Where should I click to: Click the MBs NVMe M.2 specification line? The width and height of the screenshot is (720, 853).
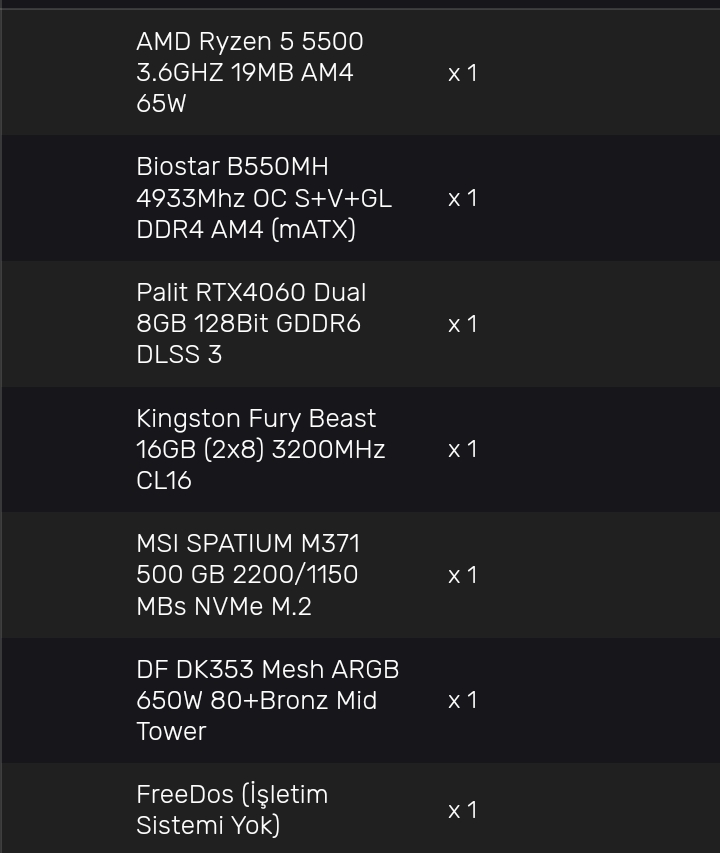pyautogui.click(x=224, y=606)
